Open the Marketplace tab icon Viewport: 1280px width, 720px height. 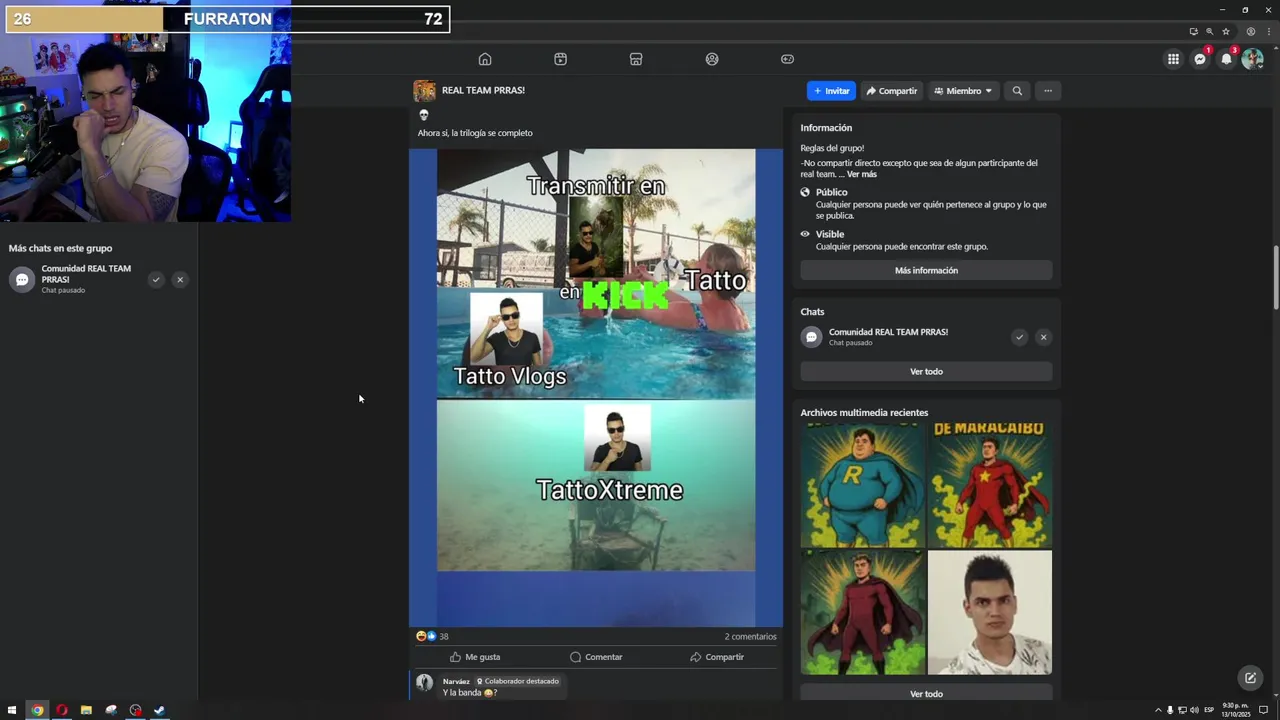(636, 59)
